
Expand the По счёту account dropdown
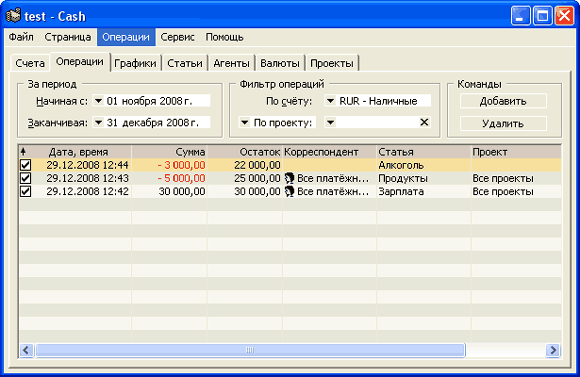330,101
